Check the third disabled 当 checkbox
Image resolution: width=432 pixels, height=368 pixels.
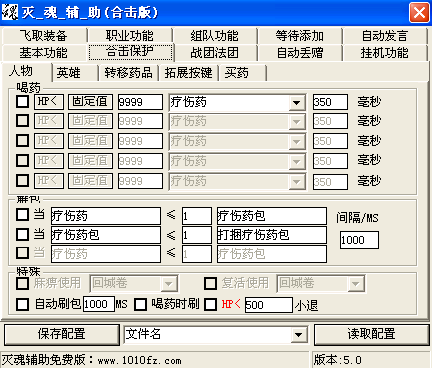22,253
